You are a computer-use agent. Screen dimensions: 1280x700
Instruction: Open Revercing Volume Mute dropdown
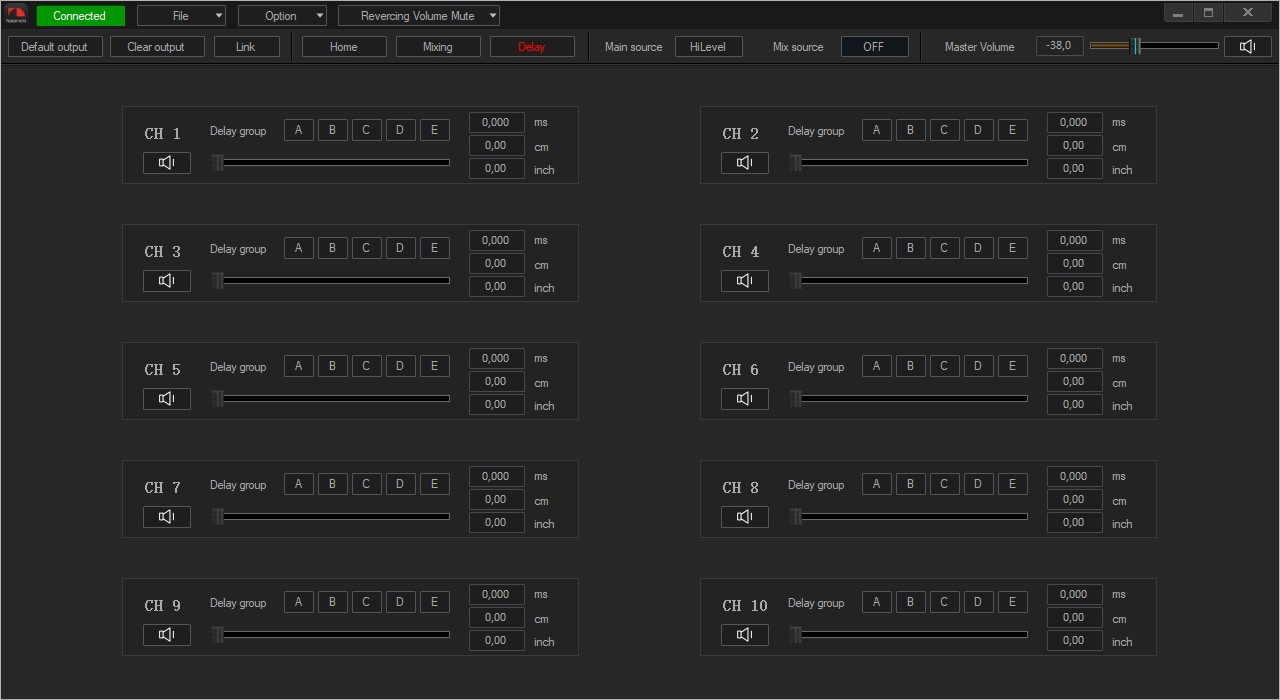point(418,16)
